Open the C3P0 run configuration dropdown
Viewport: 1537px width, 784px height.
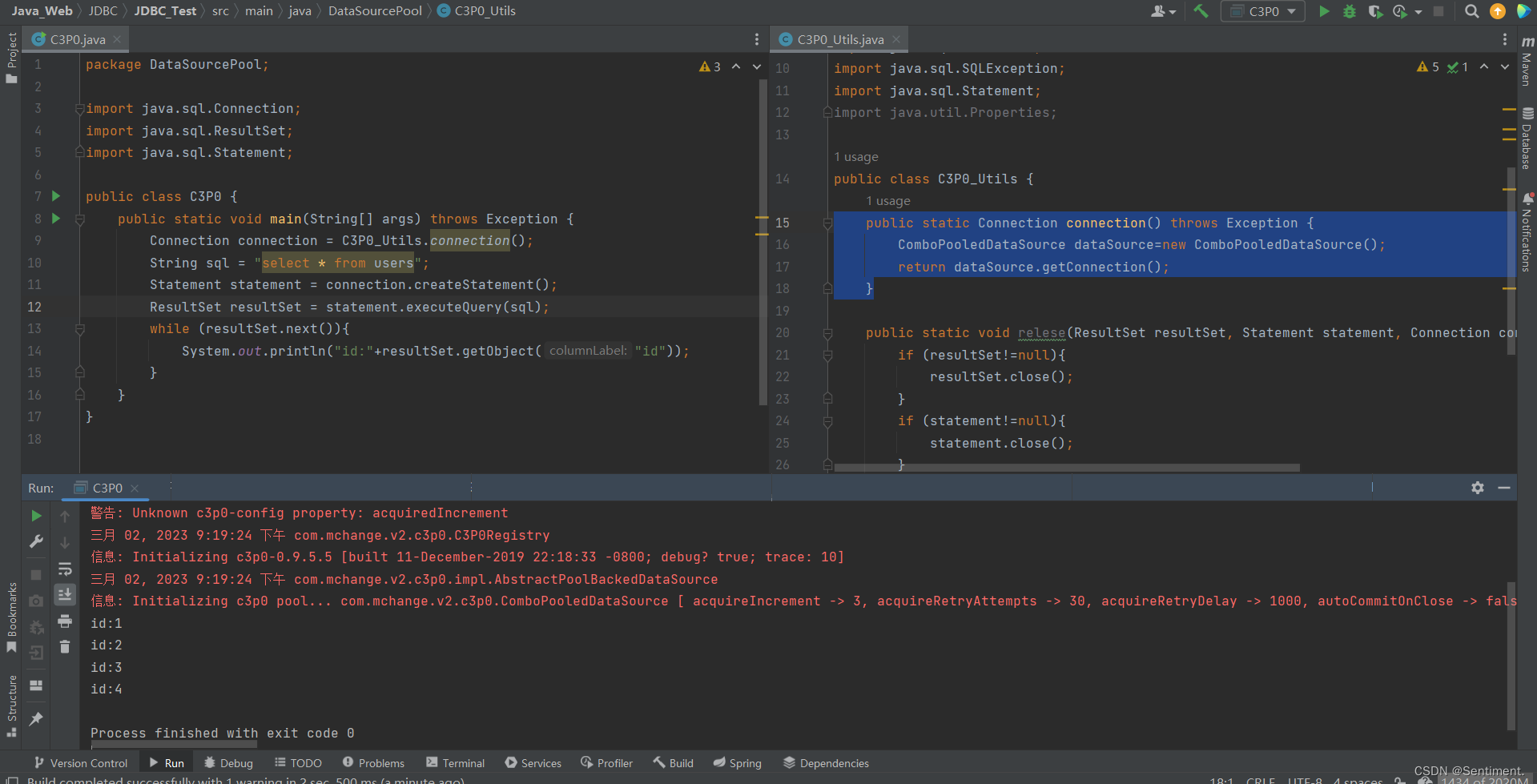pos(1263,11)
